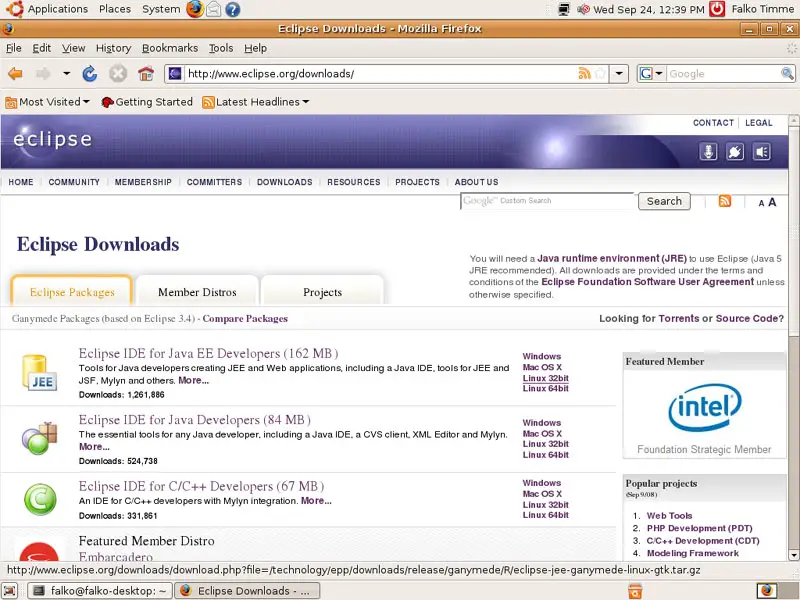Click the green C/C++ package icon
The height and width of the screenshot is (600, 800).
click(40, 499)
